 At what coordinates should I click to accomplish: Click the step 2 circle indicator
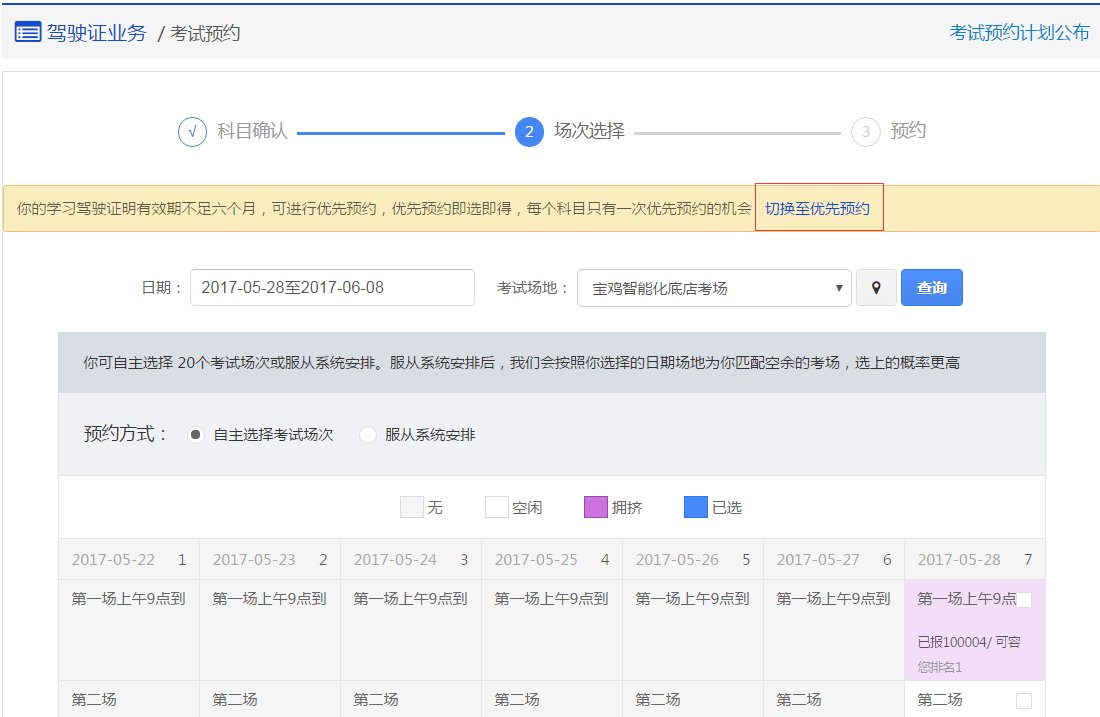(x=528, y=130)
